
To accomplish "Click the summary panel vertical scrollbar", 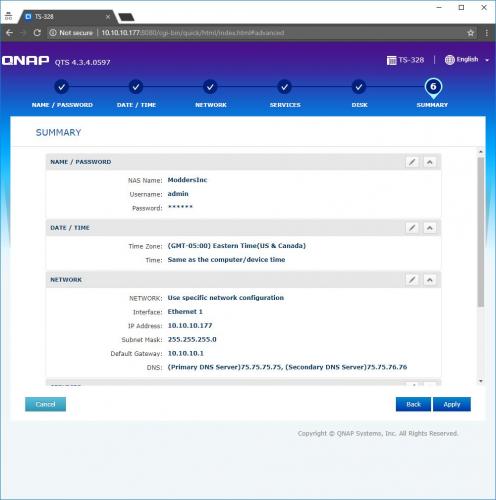I will point(481,232).
